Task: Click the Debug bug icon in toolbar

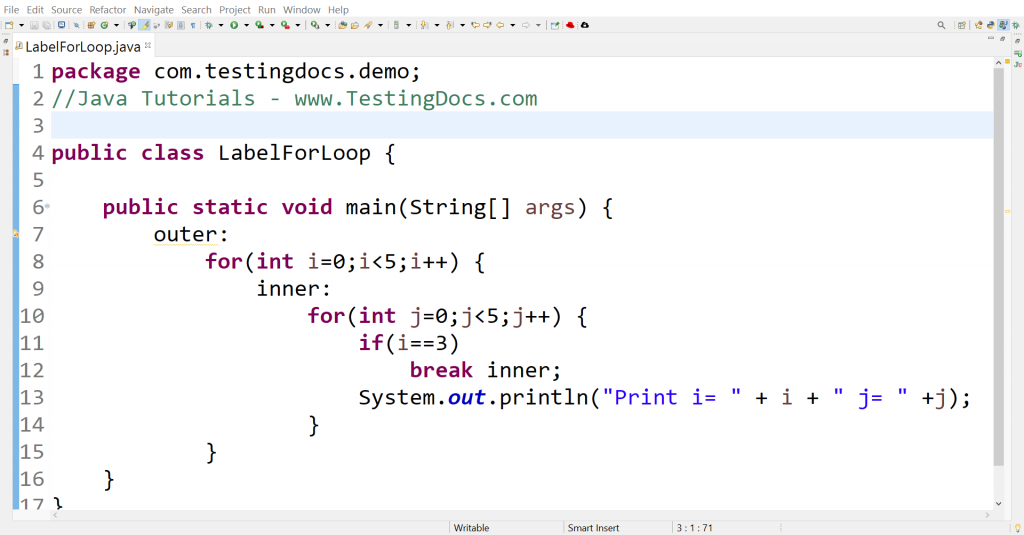Action: tap(210, 25)
